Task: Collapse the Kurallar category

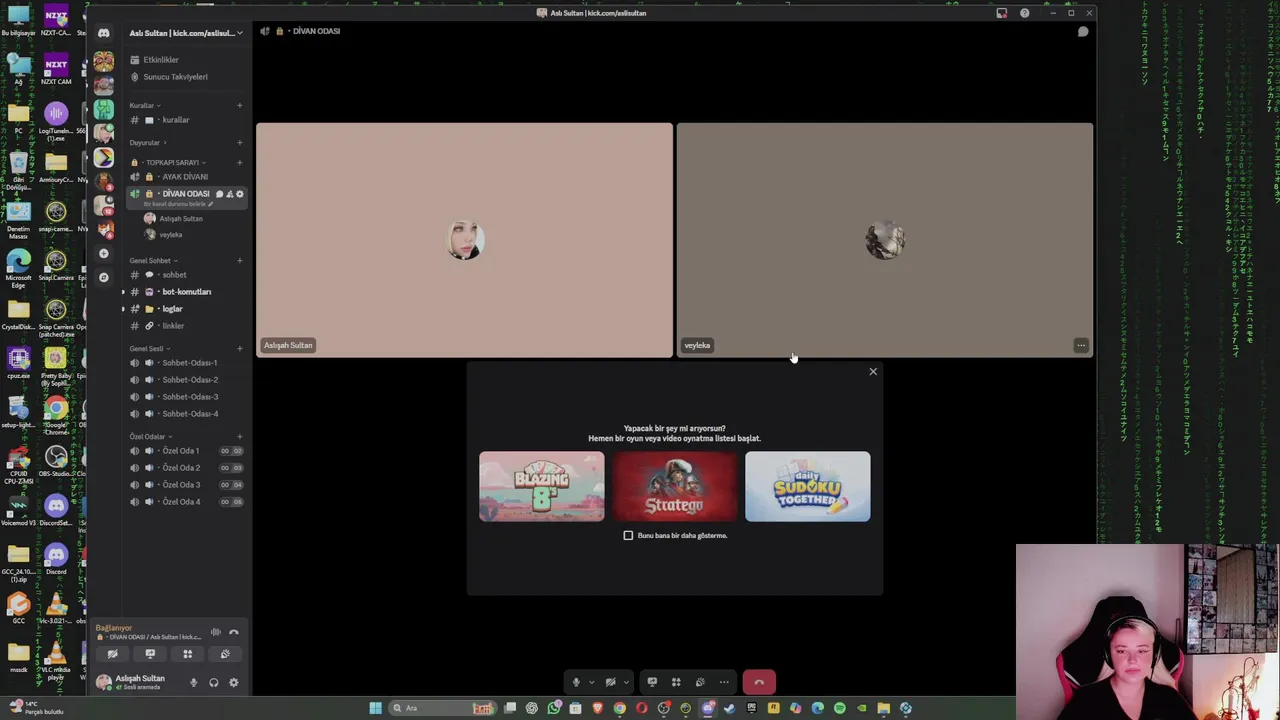Action: tap(144, 106)
